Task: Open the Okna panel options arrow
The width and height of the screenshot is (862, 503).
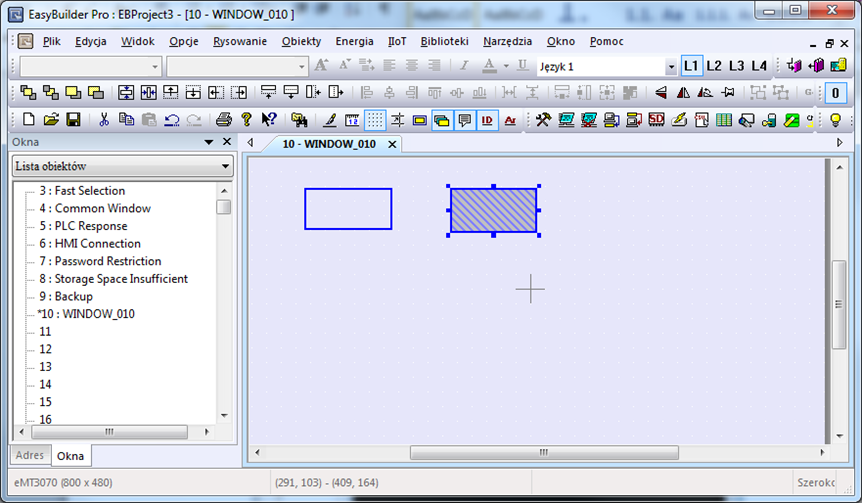Action: point(209,142)
